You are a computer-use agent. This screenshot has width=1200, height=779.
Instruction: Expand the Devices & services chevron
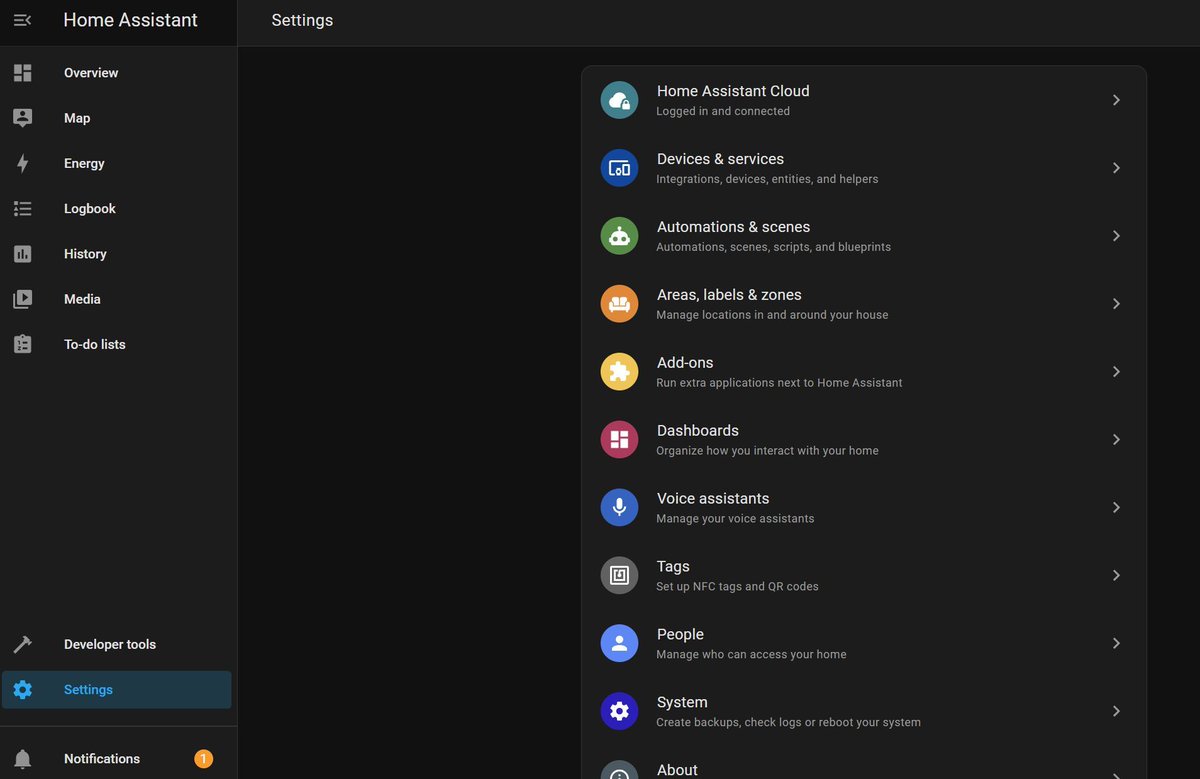1116,168
